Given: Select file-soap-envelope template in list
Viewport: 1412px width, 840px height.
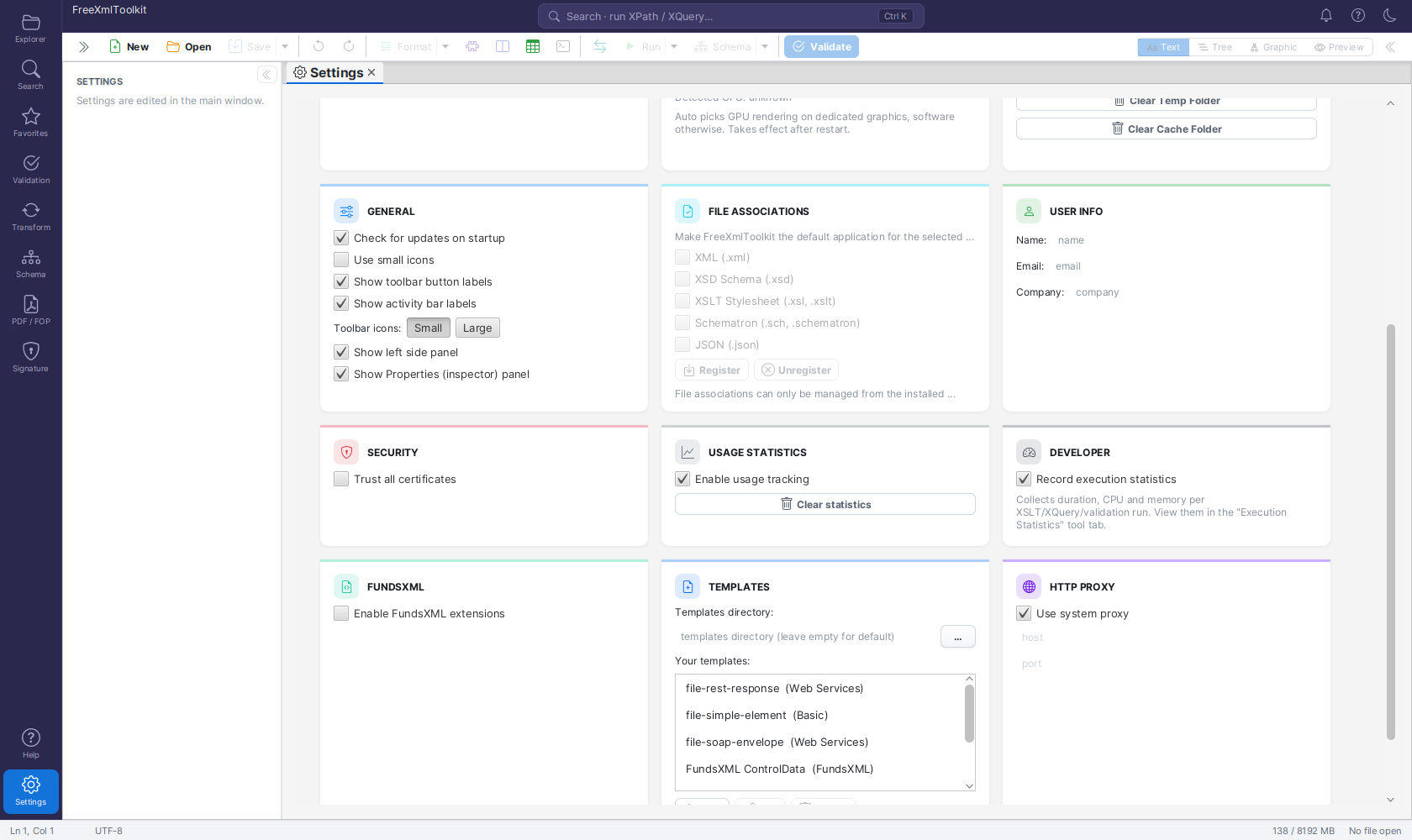Looking at the screenshot, I should coord(819,743).
